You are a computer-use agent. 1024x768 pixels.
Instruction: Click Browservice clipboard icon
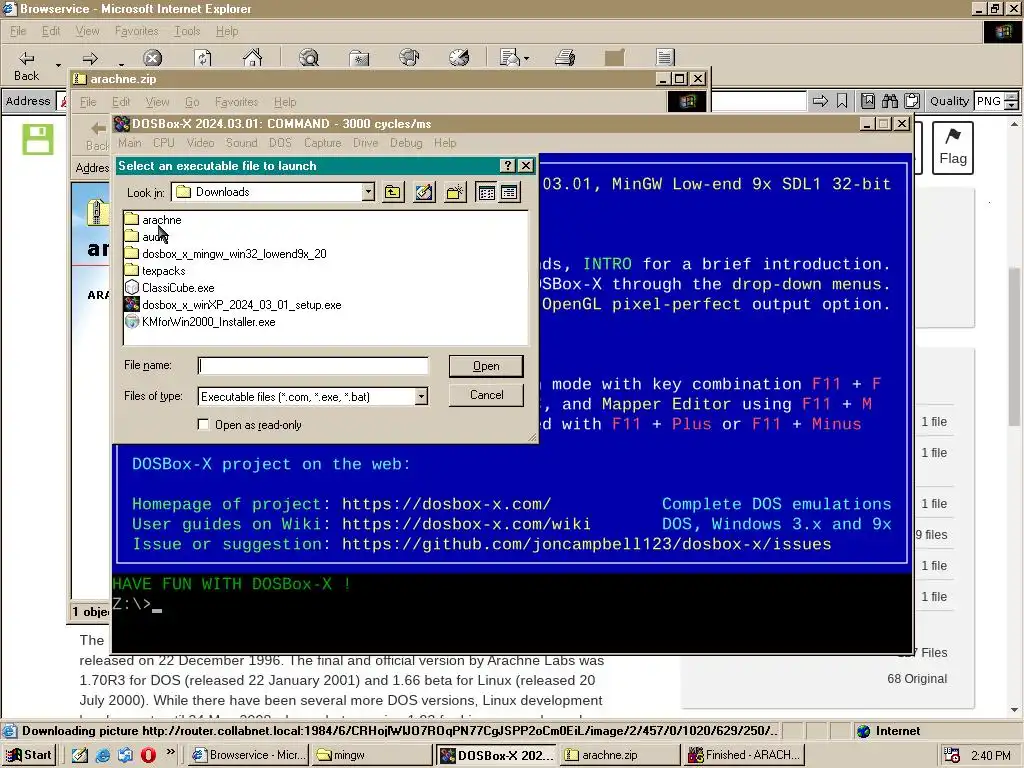coord(912,101)
